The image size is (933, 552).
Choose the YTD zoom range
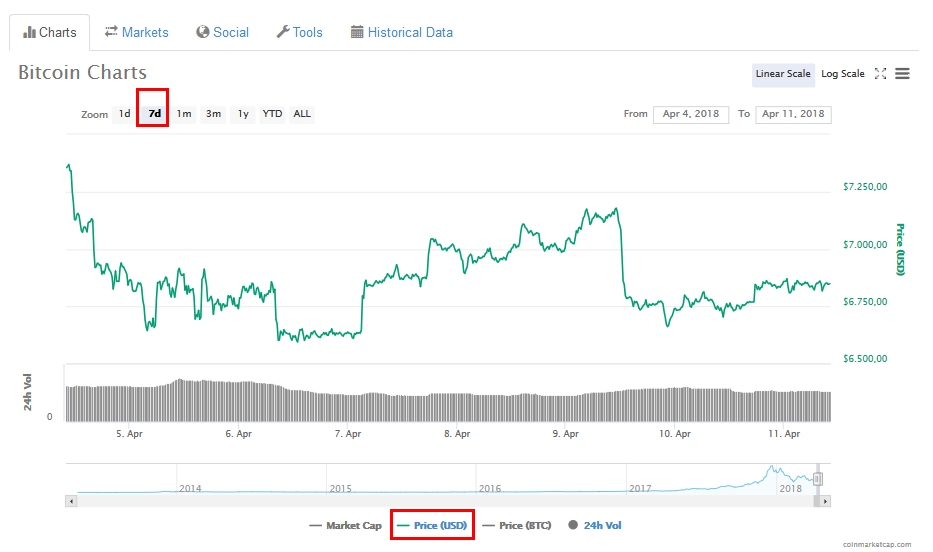point(273,114)
